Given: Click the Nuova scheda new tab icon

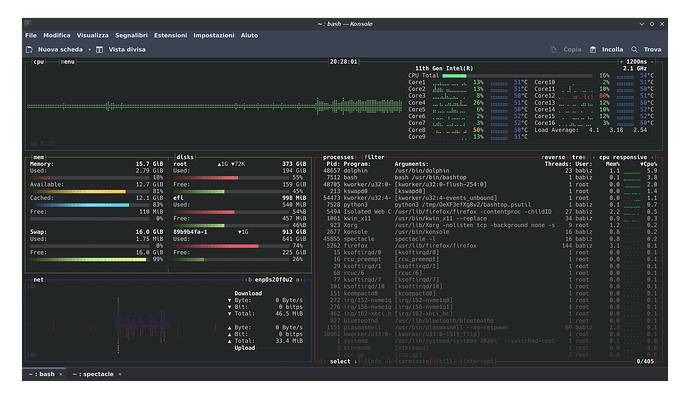Looking at the screenshot, I should coord(29,49).
